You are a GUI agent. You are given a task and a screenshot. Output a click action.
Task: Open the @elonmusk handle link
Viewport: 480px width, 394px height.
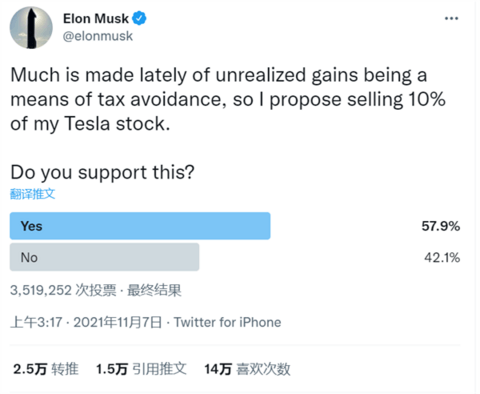pyautogui.click(x=98, y=36)
